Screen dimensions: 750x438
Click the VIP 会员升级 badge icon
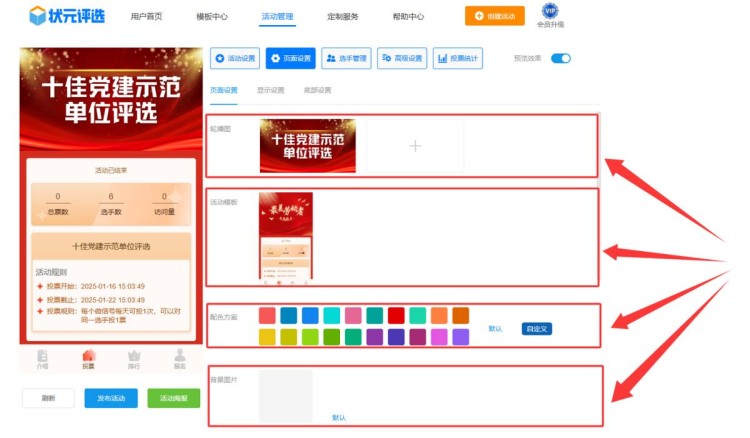[x=550, y=12]
